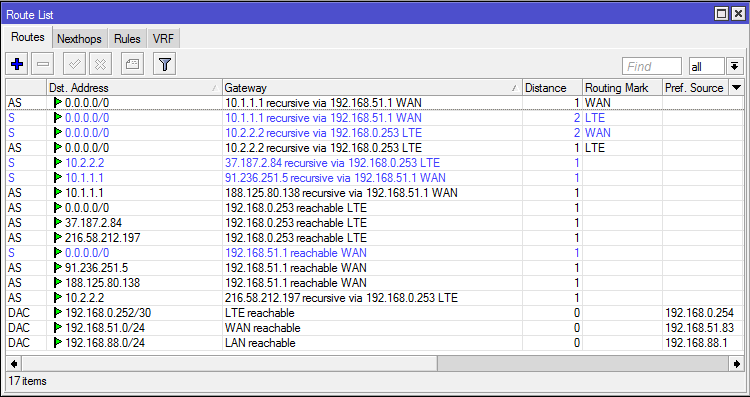Click gateway '91.236.251.5 recursive via 192.168.51.1 WAN'
The image size is (750, 397).
(335, 178)
